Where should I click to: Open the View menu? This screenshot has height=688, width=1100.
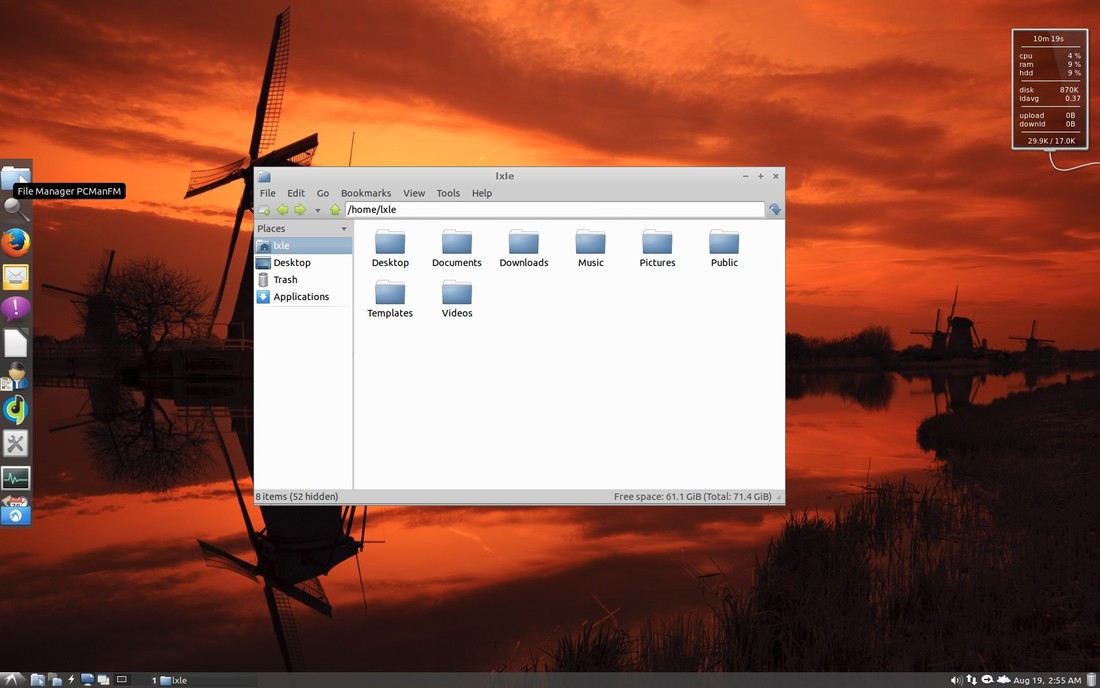[x=414, y=193]
